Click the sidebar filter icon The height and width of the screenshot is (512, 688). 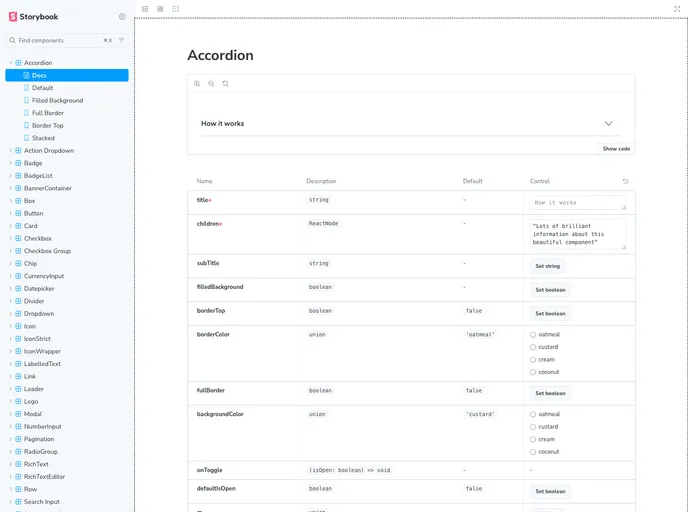(x=122, y=40)
